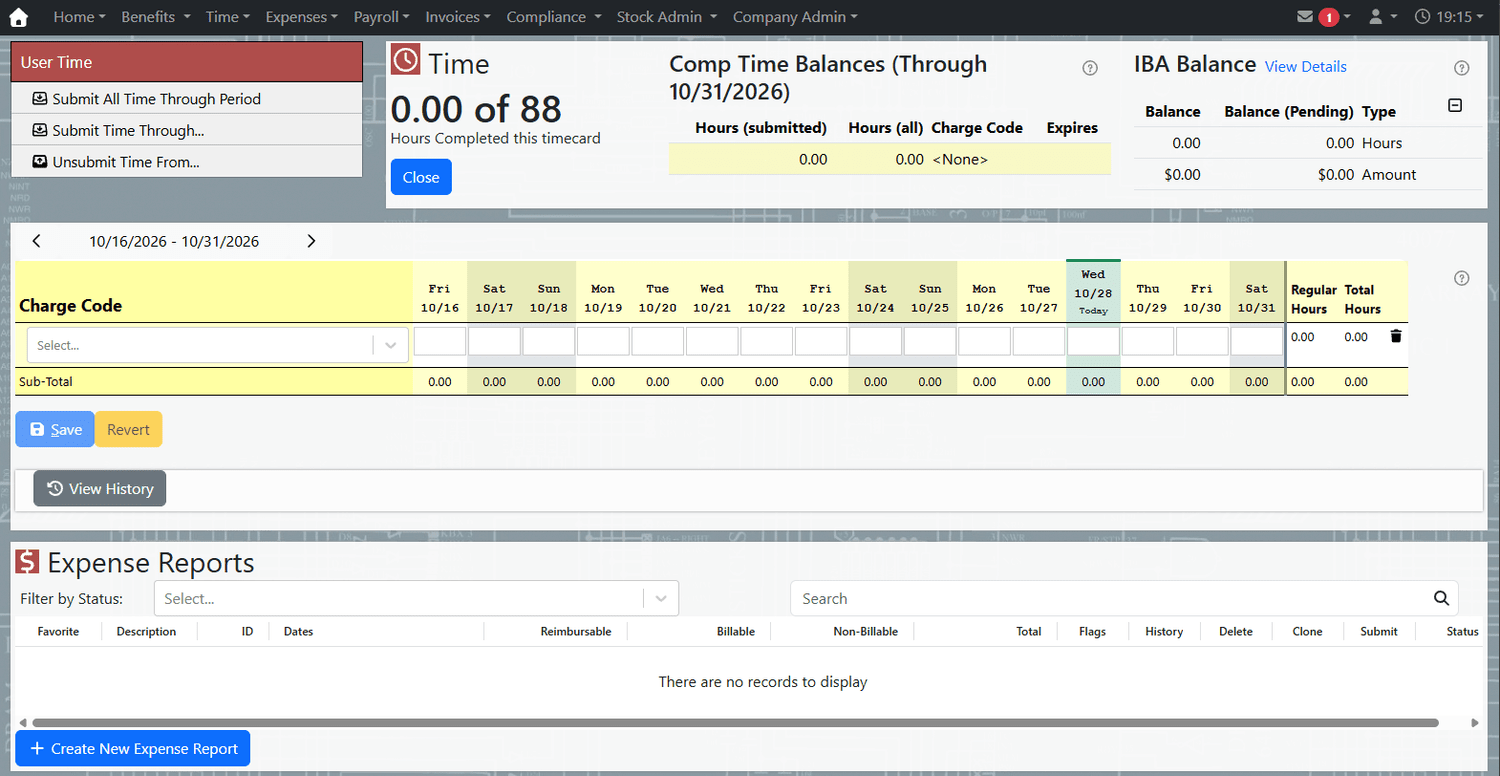Open the Stock Admin dropdown
Viewport: 1500px width, 776px height.
click(x=666, y=17)
